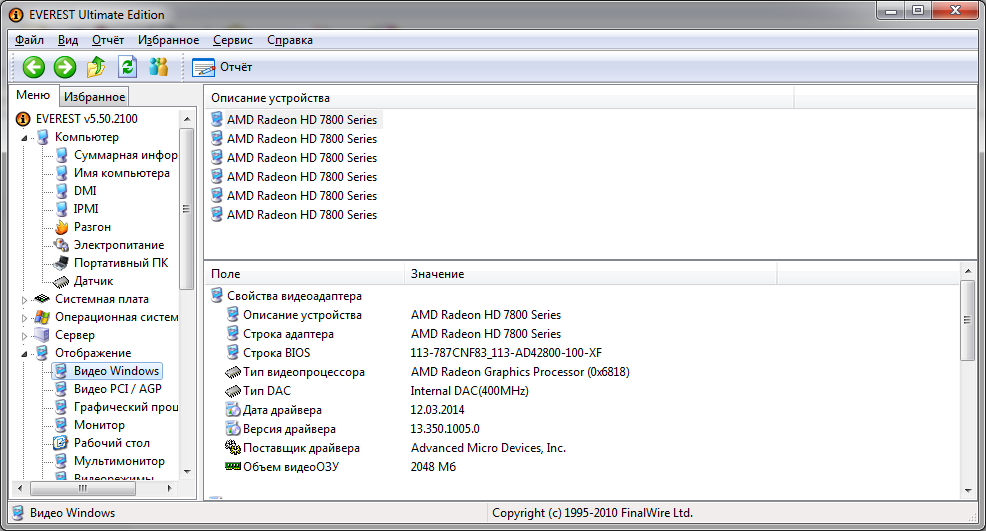Expand the Сервер tree node
986x531 pixels.
click(25, 336)
